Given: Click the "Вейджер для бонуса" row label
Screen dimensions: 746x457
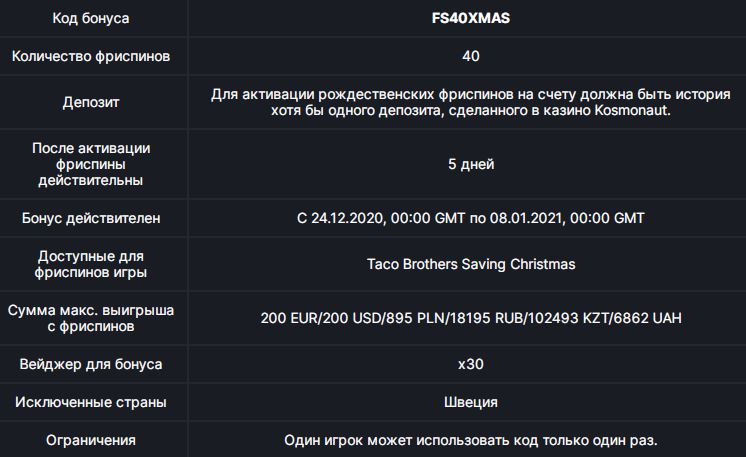Looking at the screenshot, I should point(90,364).
